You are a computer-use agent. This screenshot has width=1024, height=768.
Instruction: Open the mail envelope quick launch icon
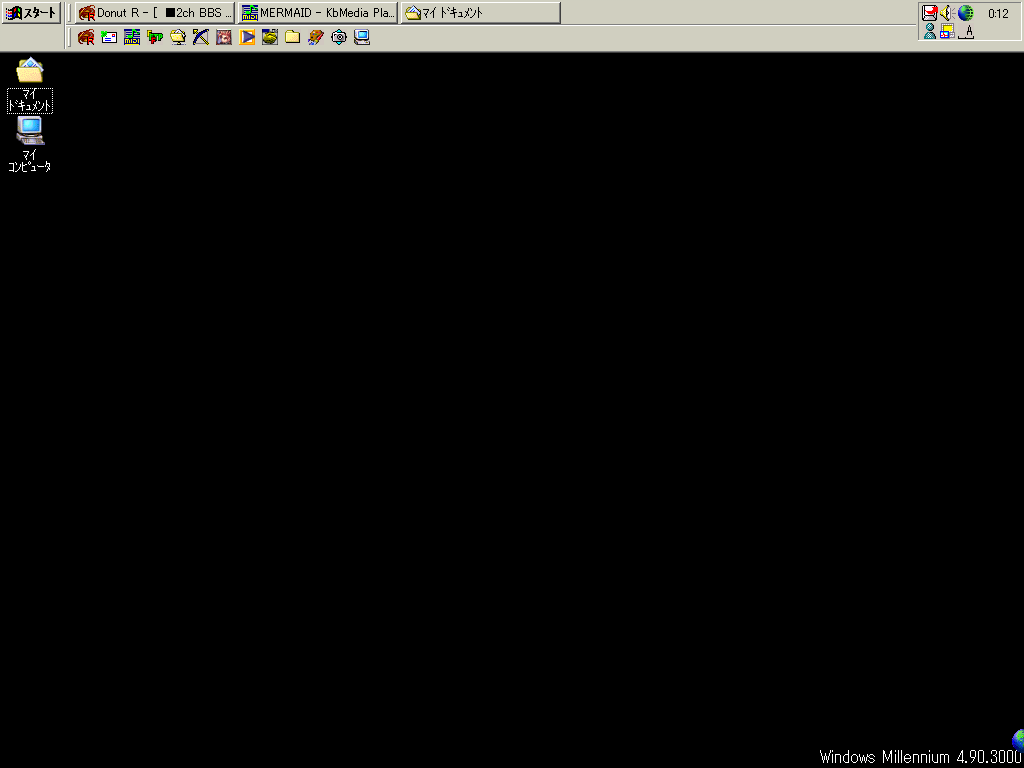point(109,37)
